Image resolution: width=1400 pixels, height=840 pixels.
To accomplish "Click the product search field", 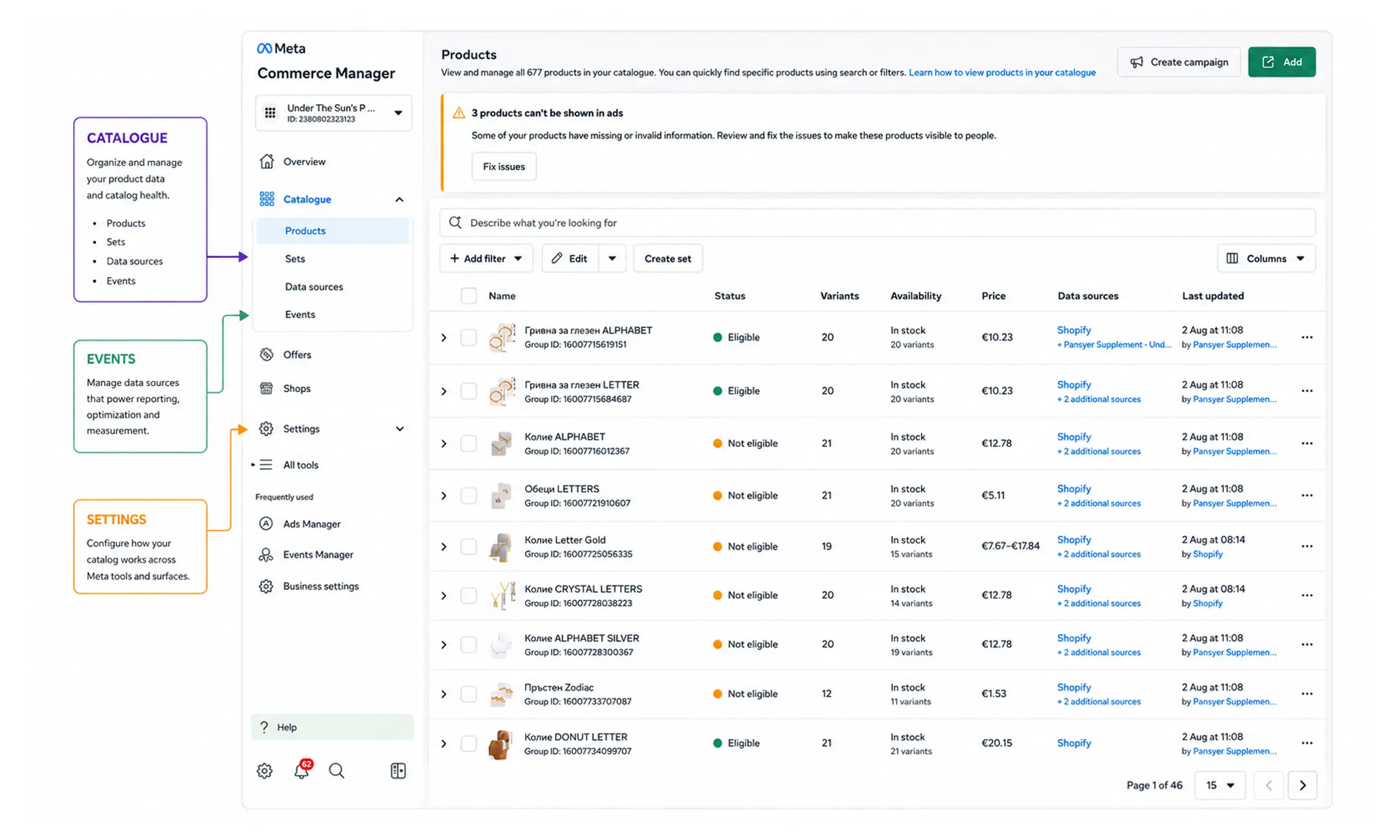I will coord(877,222).
